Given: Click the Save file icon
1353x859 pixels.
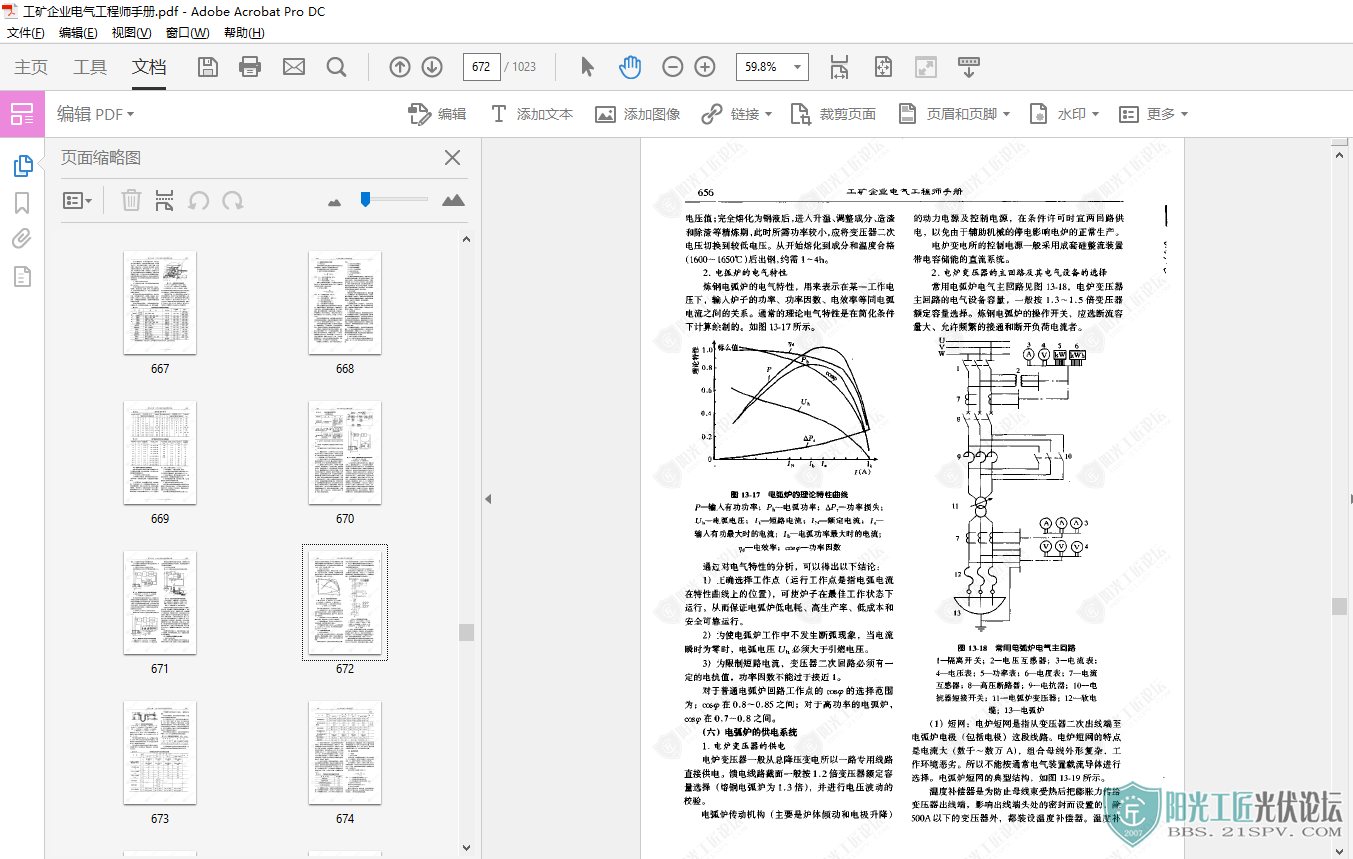Looking at the screenshot, I should click(208, 67).
